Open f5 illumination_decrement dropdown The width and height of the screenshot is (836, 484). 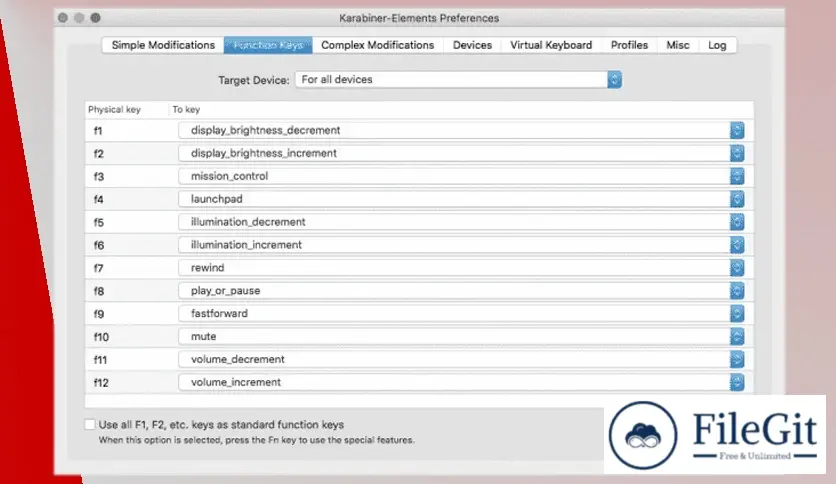(x=461, y=222)
